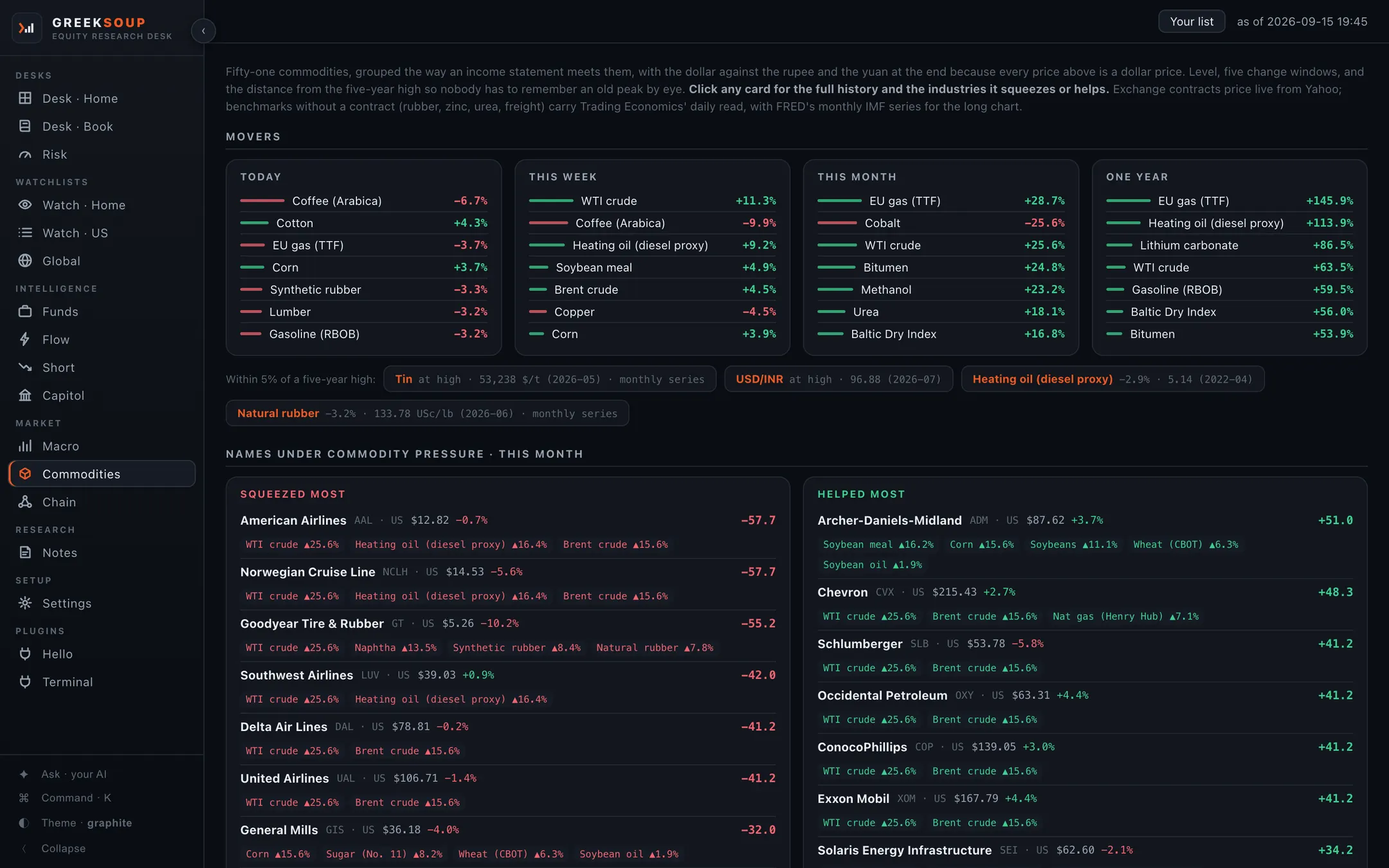Open Archer-Daniels-Midland helped row
The height and width of the screenshot is (868, 1389).
click(x=1085, y=543)
